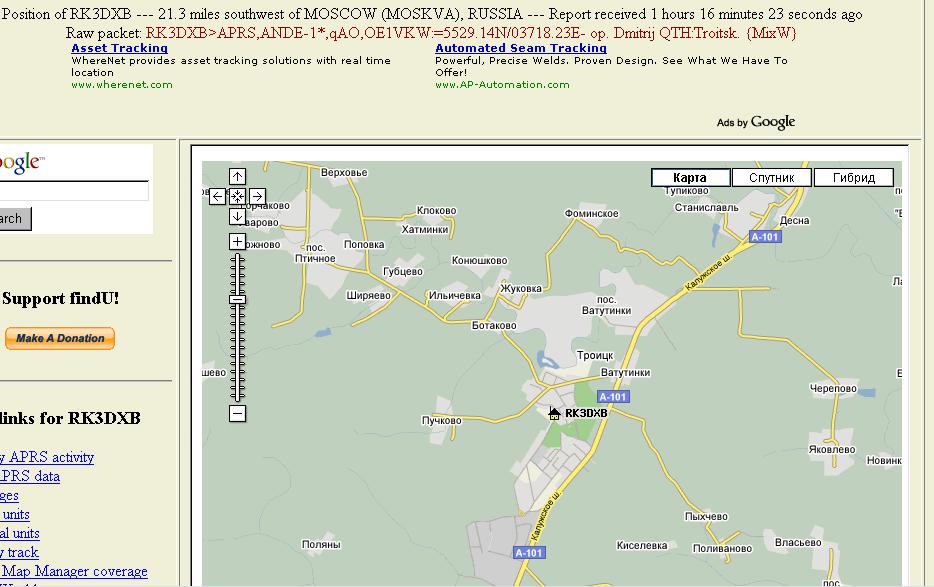Click the Станиславль label on the map

point(706,207)
